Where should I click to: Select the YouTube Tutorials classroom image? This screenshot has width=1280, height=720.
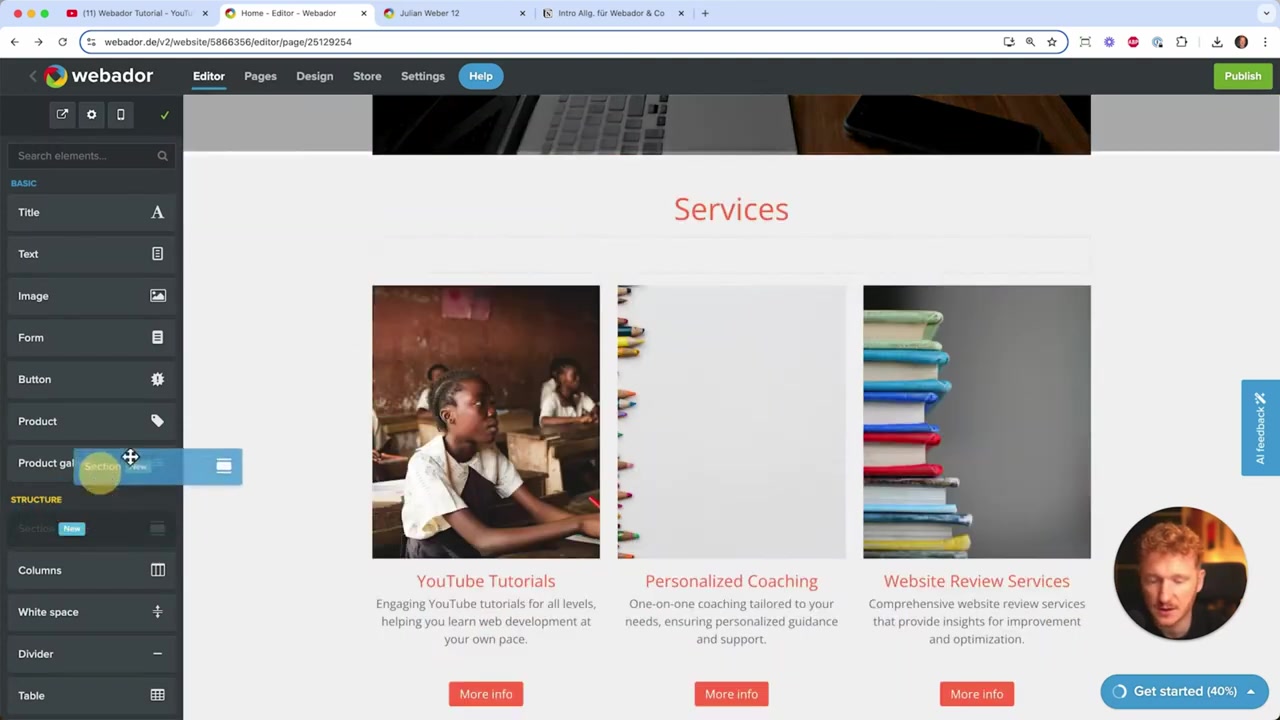click(486, 422)
